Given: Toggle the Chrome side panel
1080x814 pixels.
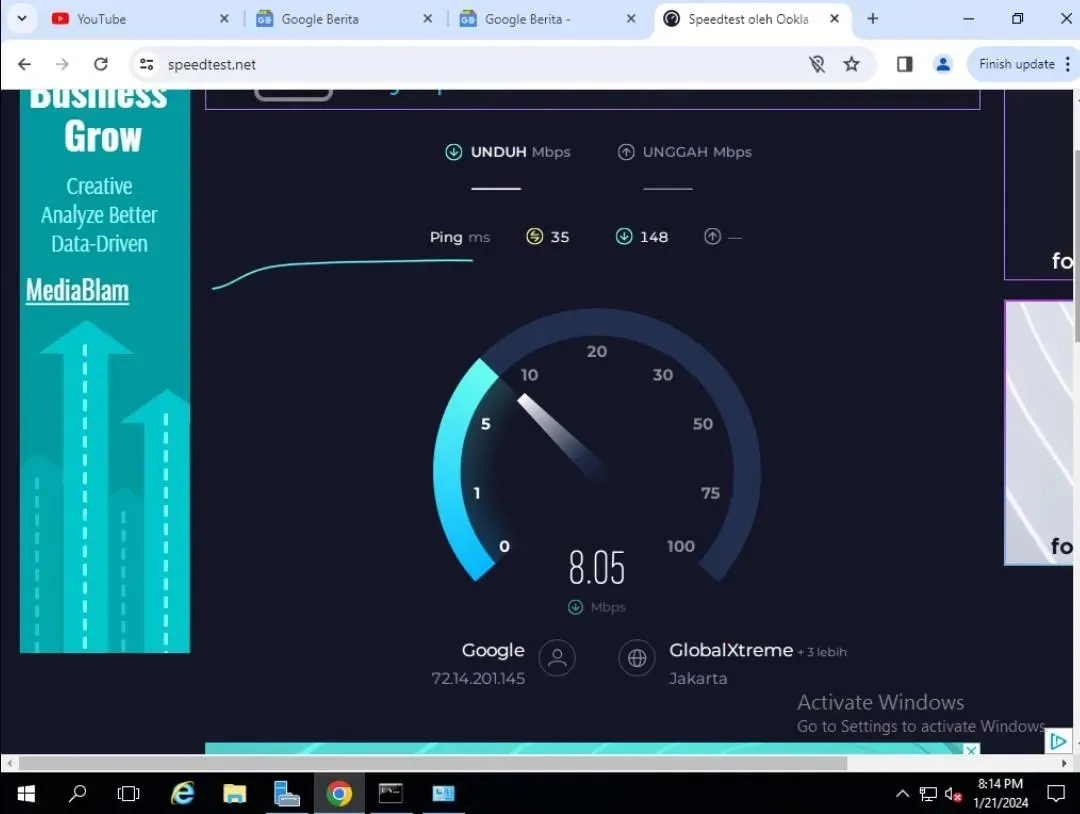Looking at the screenshot, I should tap(905, 64).
